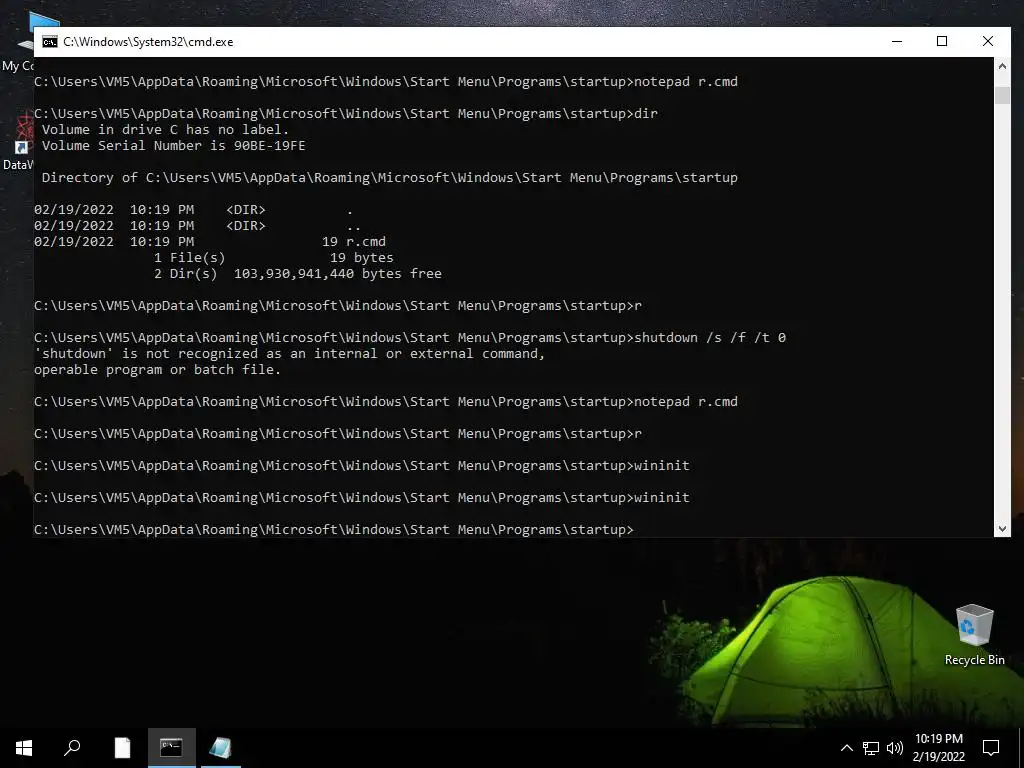The height and width of the screenshot is (768, 1024).
Task: Click the 'dir' command line
Action: point(346,114)
